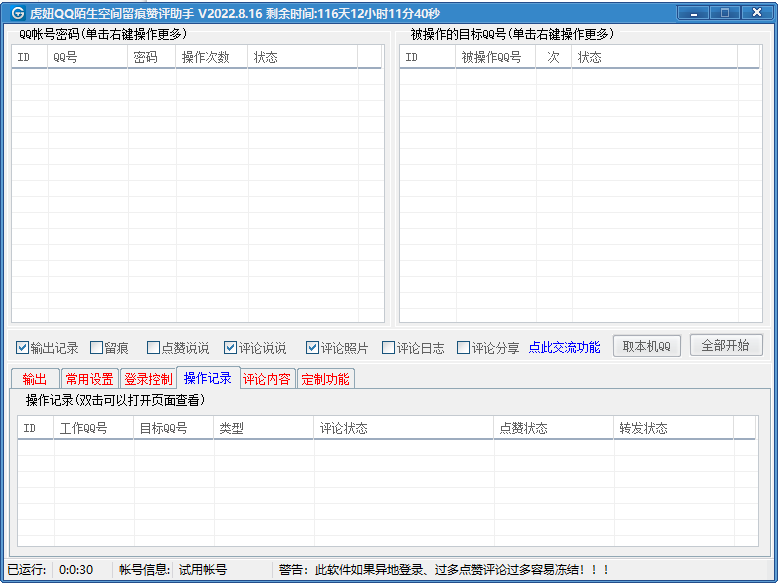
Task: Click ID header in QQ帐号密码 list
Action: pyautogui.click(x=29, y=57)
